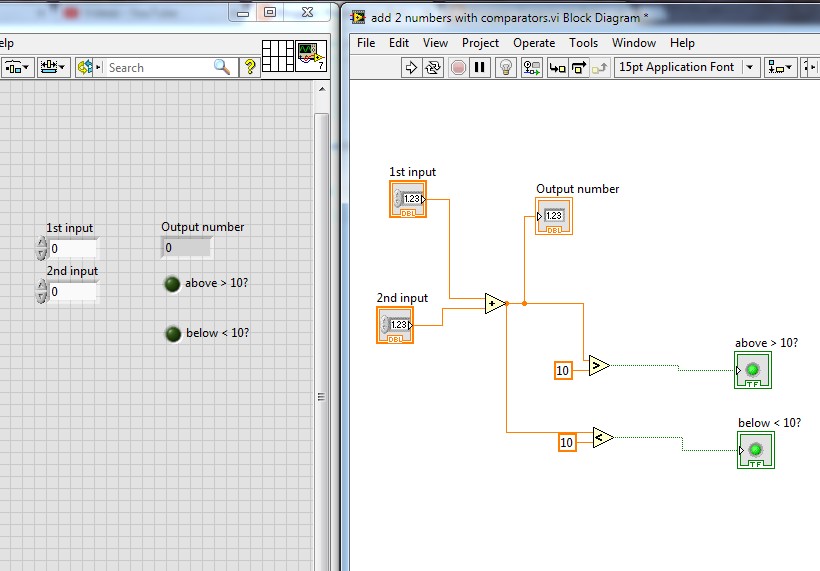Click the Run arrow in block diagram toolbar
Viewport: 820px width, 571px height.
coord(411,67)
